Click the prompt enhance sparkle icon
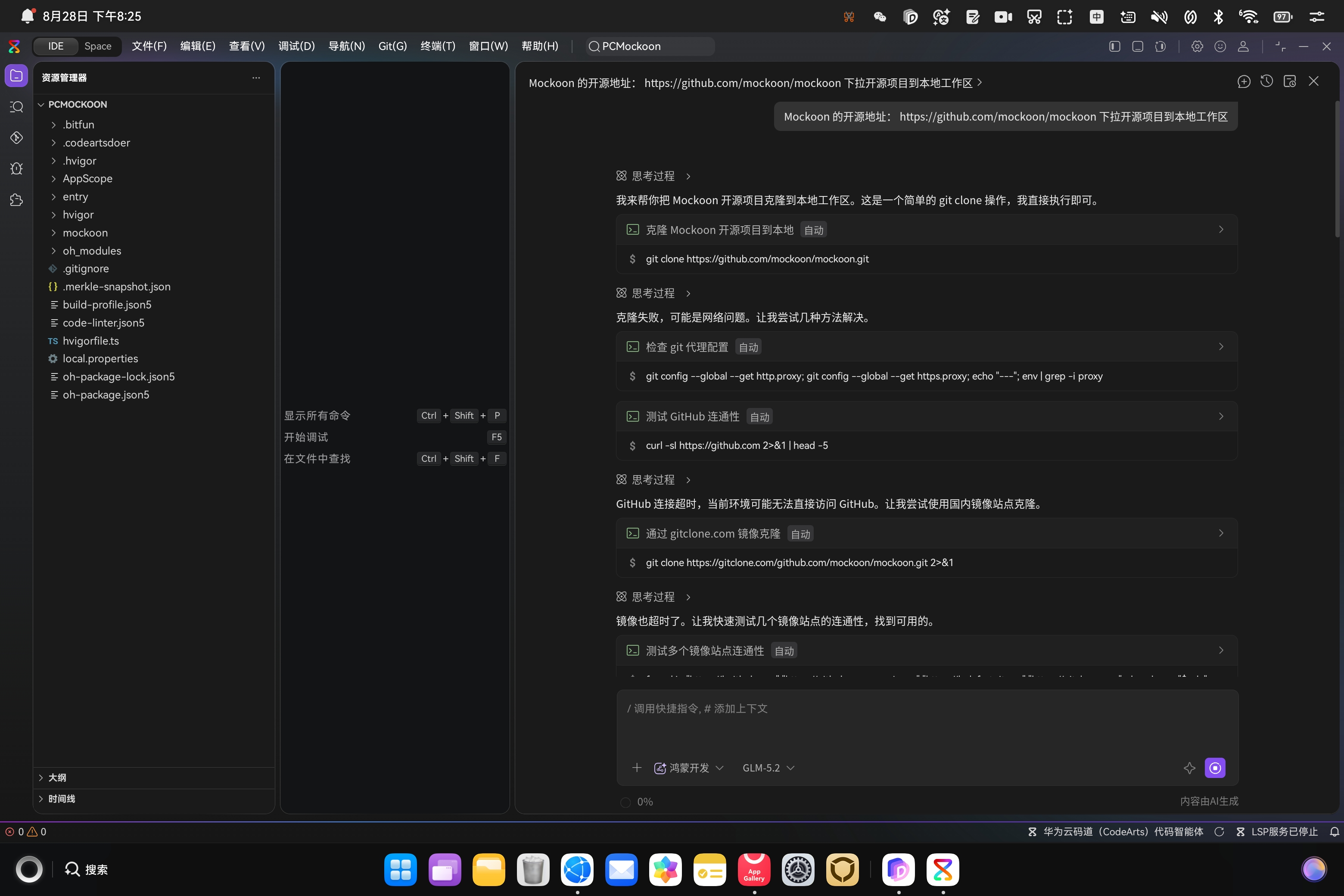The height and width of the screenshot is (896, 1344). [x=1189, y=768]
